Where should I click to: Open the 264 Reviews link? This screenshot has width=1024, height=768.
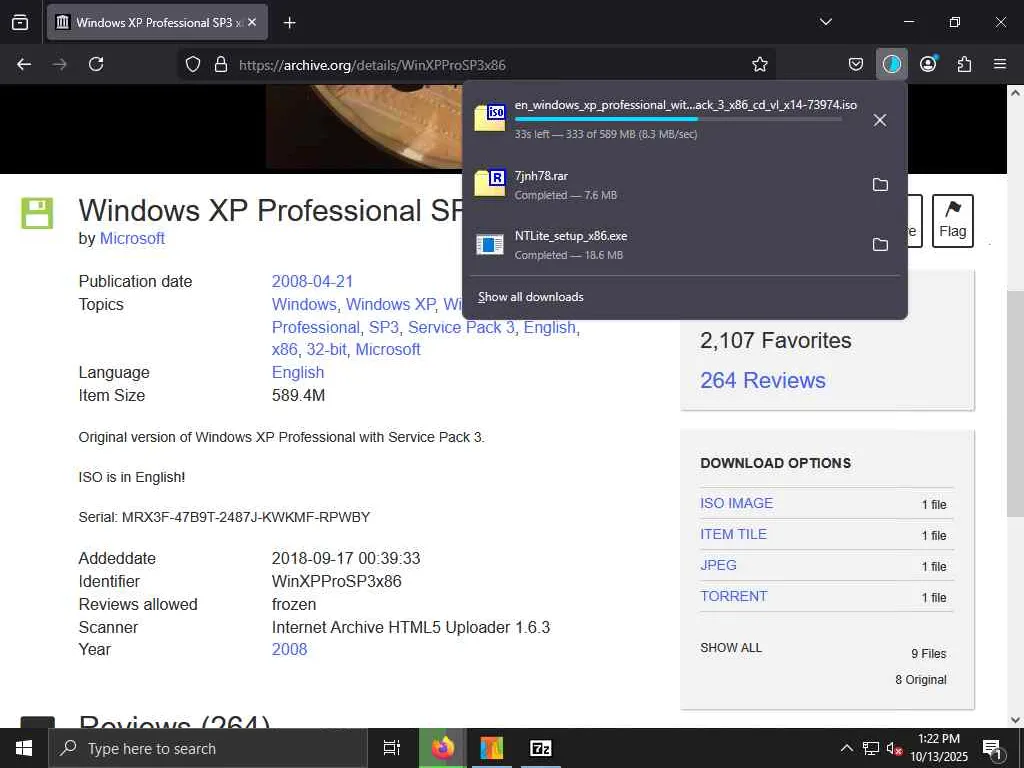point(763,380)
